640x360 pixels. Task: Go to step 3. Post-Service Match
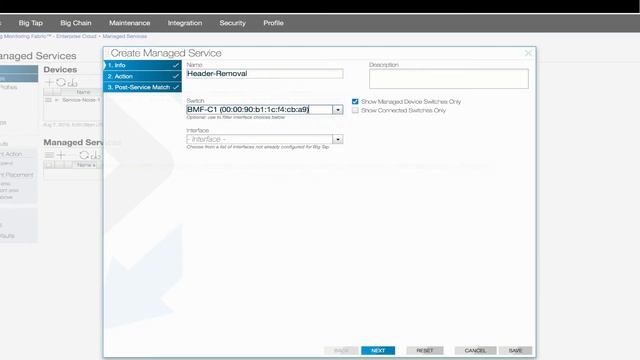(142, 87)
